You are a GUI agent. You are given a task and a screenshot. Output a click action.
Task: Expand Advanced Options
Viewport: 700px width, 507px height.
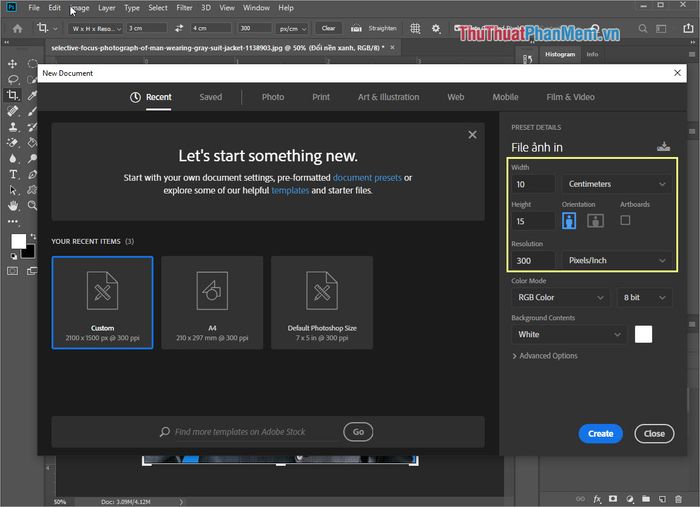point(545,356)
